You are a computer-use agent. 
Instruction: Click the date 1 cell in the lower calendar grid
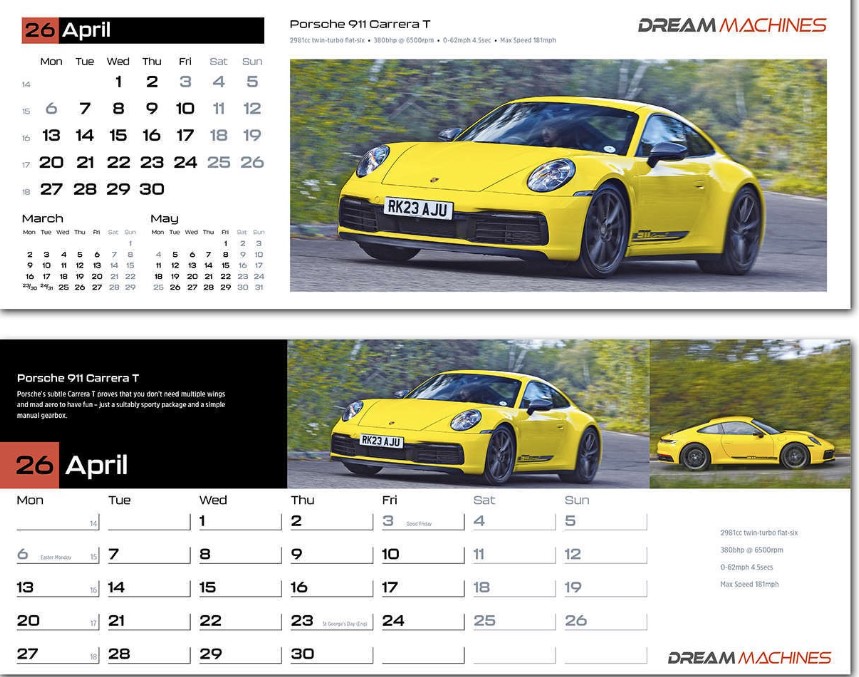click(x=239, y=521)
